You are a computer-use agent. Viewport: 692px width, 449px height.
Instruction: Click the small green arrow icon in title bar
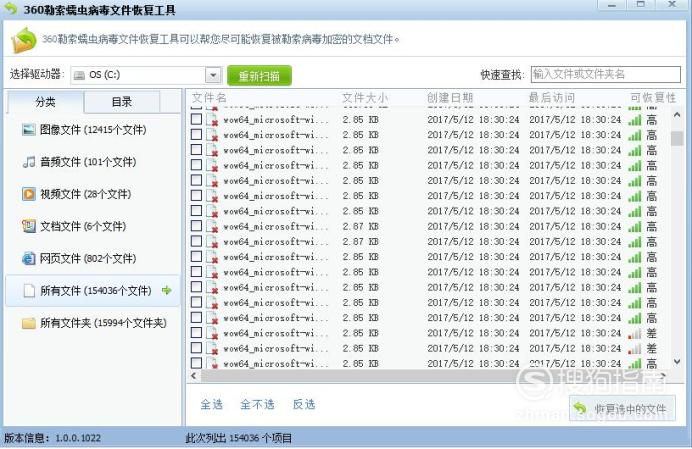tap(10, 8)
